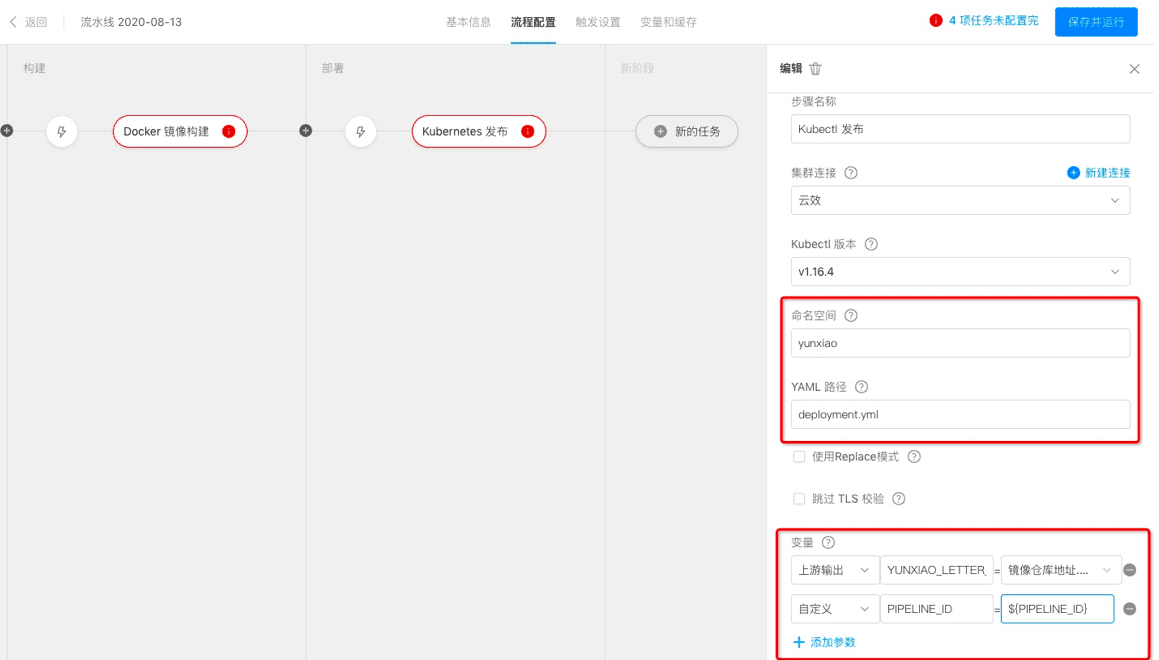
Task: Open the 自定义 variable type dropdown
Action: [835, 609]
